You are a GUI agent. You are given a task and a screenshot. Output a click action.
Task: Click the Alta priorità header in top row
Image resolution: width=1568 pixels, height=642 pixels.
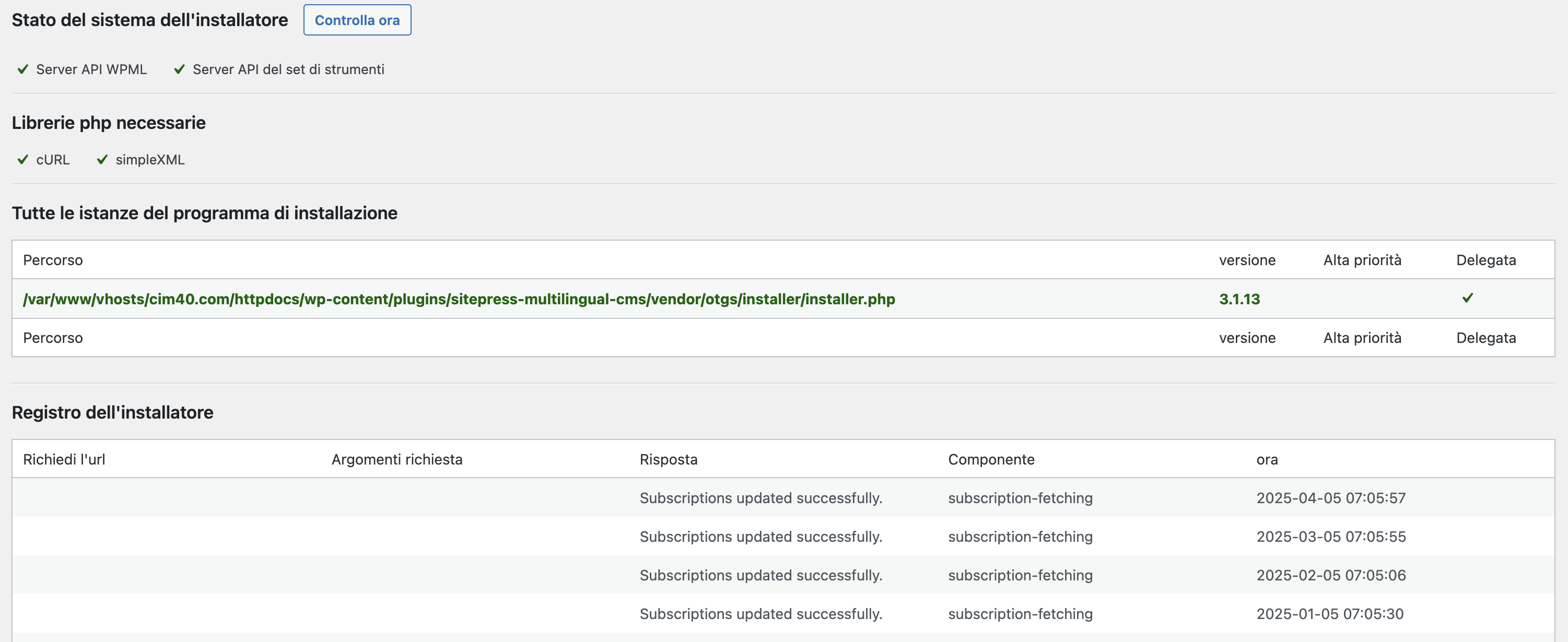click(1362, 260)
